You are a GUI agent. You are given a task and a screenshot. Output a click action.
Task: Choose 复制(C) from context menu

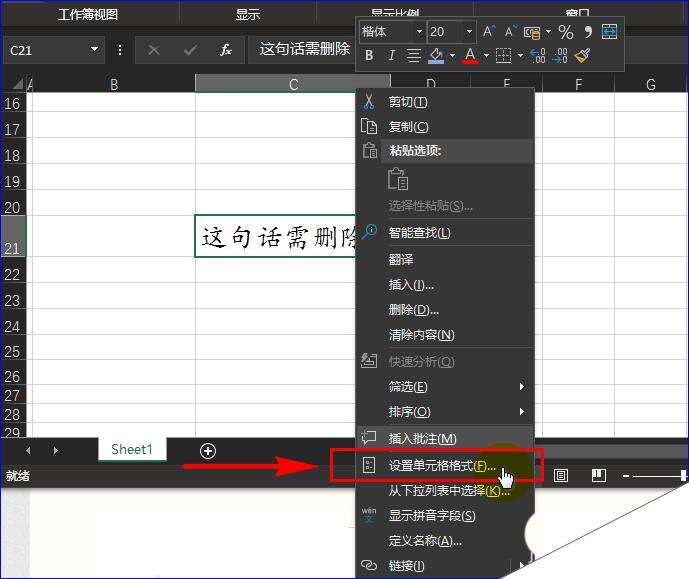click(444, 127)
